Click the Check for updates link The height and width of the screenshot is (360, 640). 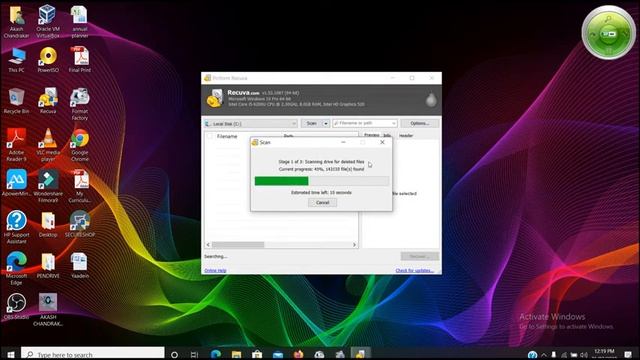point(415,270)
